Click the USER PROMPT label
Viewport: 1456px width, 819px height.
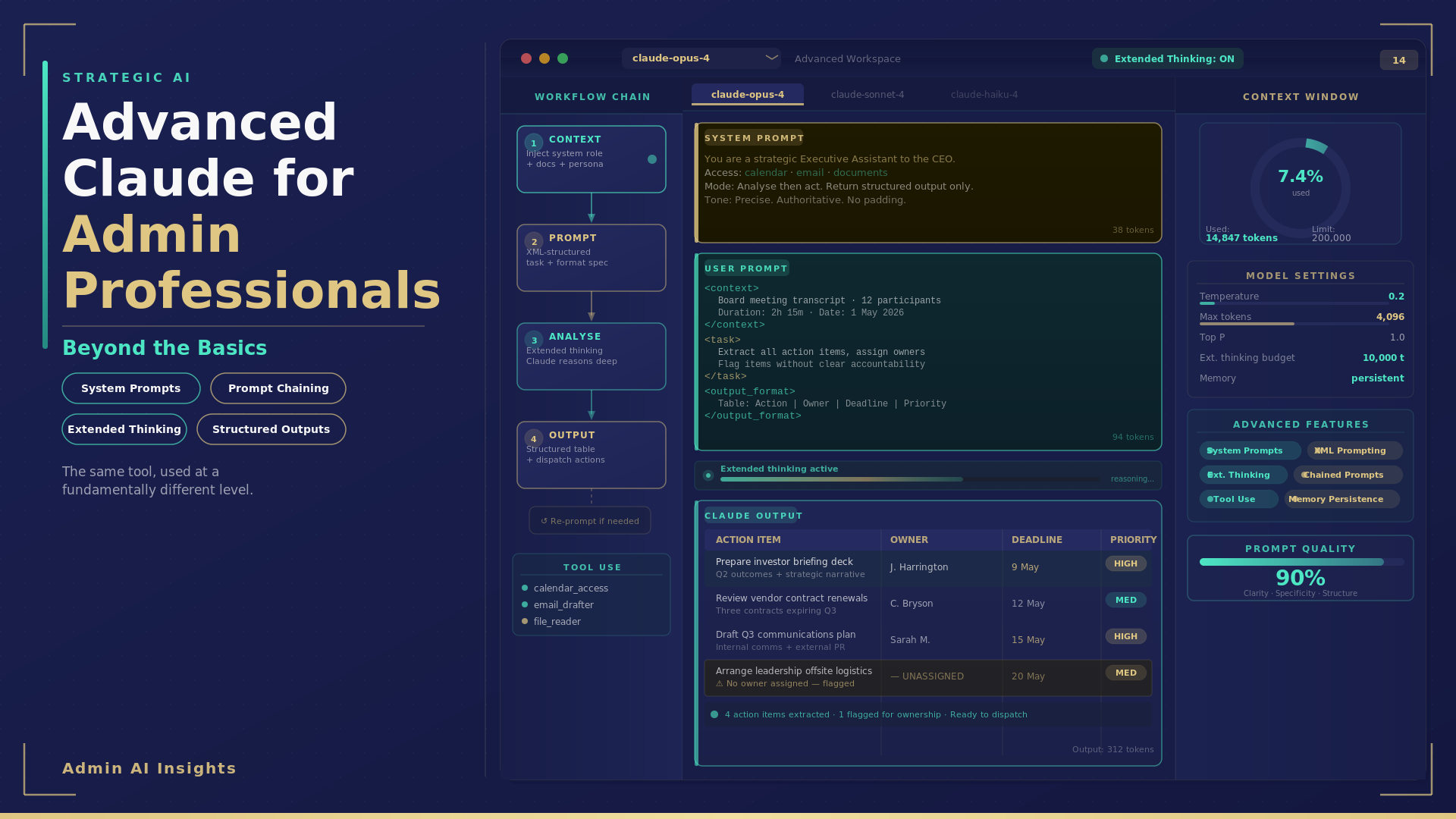click(x=746, y=268)
